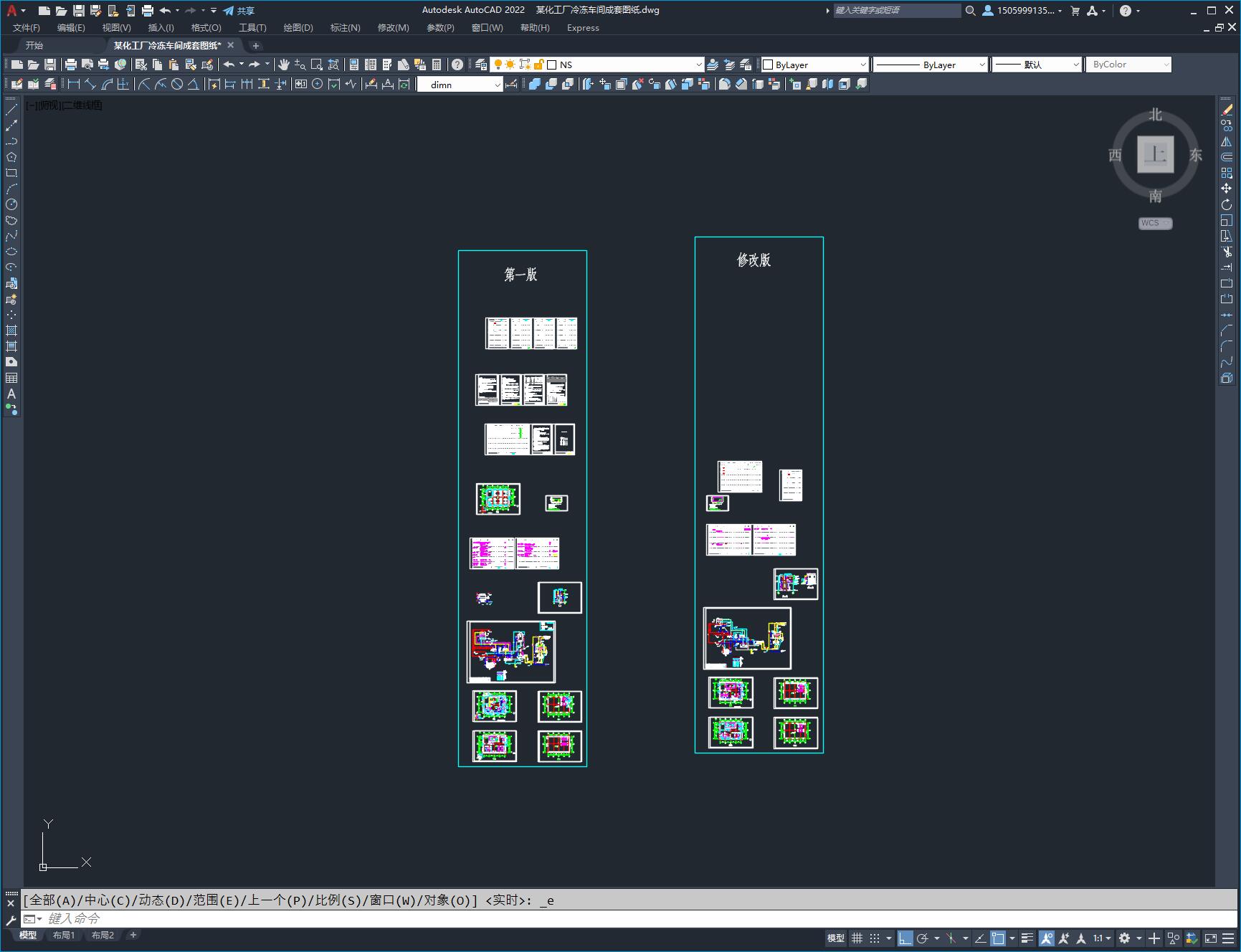Click the Pan (hand) tool icon
The width and height of the screenshot is (1241, 952).
(x=284, y=65)
